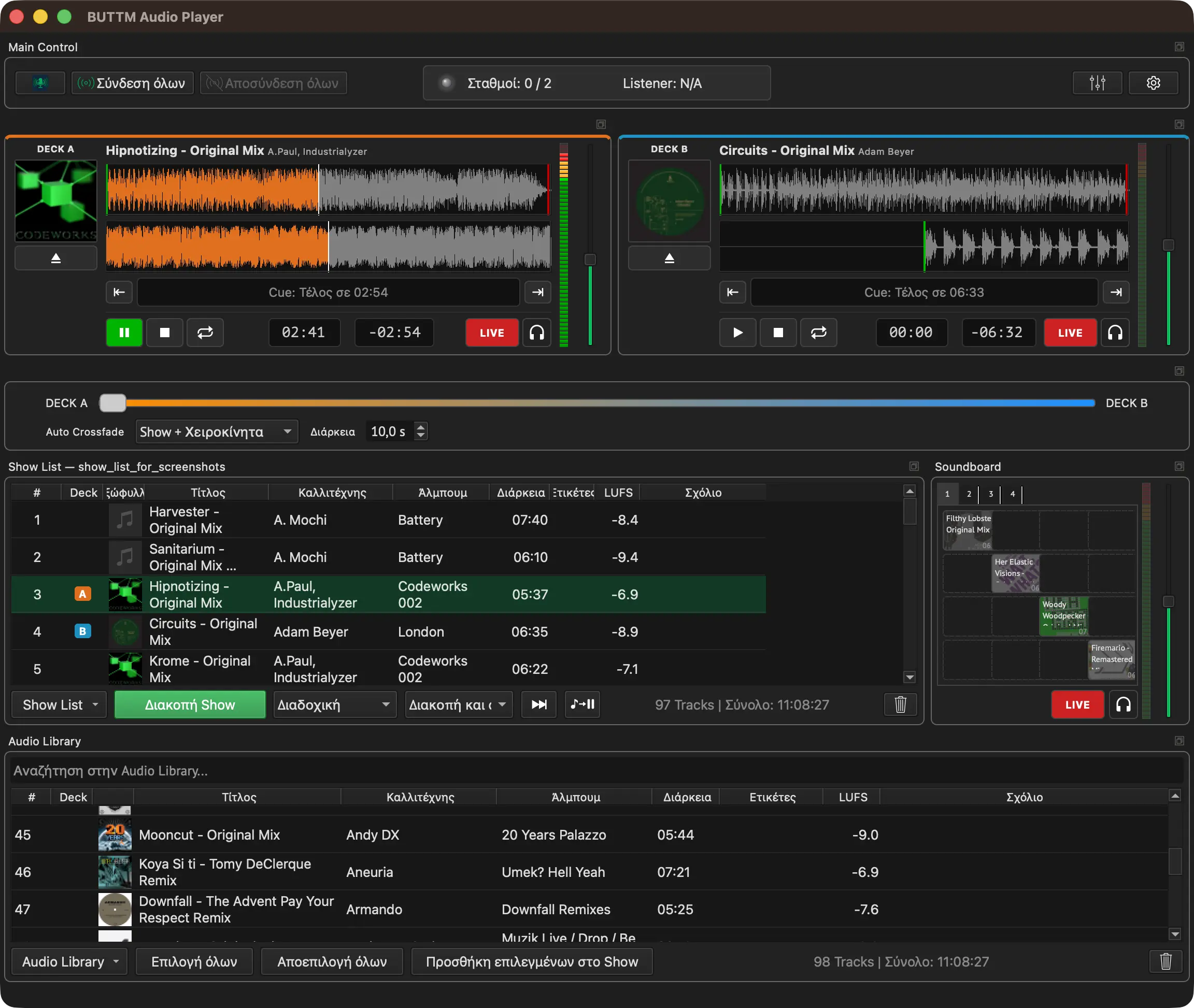1194x1008 pixels.
Task: Pause playback on Deck A
Action: (124, 333)
